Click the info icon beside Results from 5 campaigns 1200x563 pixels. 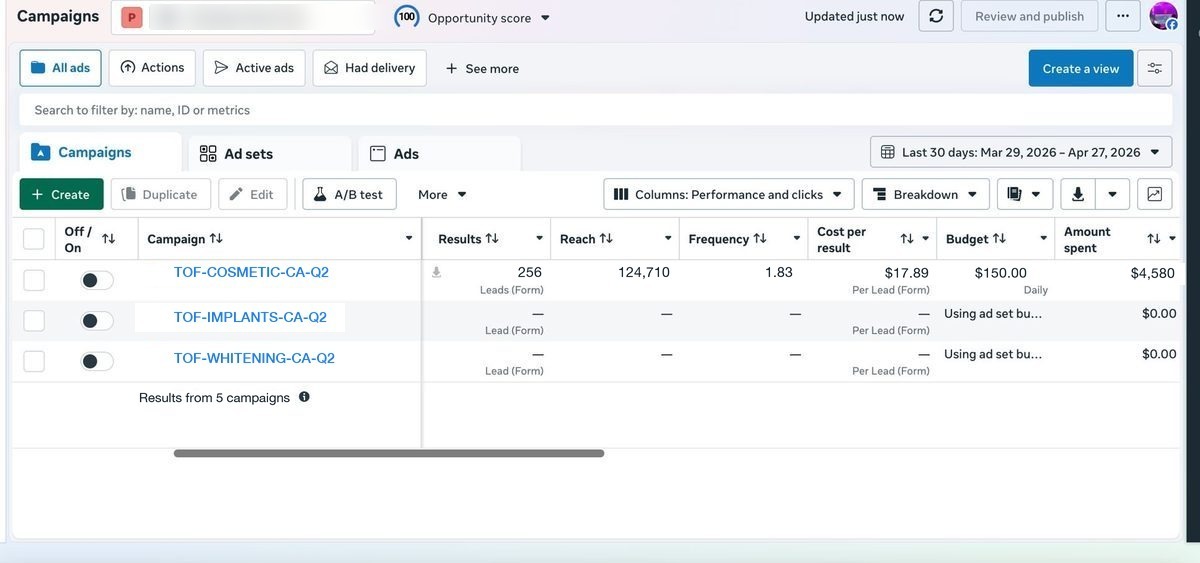point(304,397)
